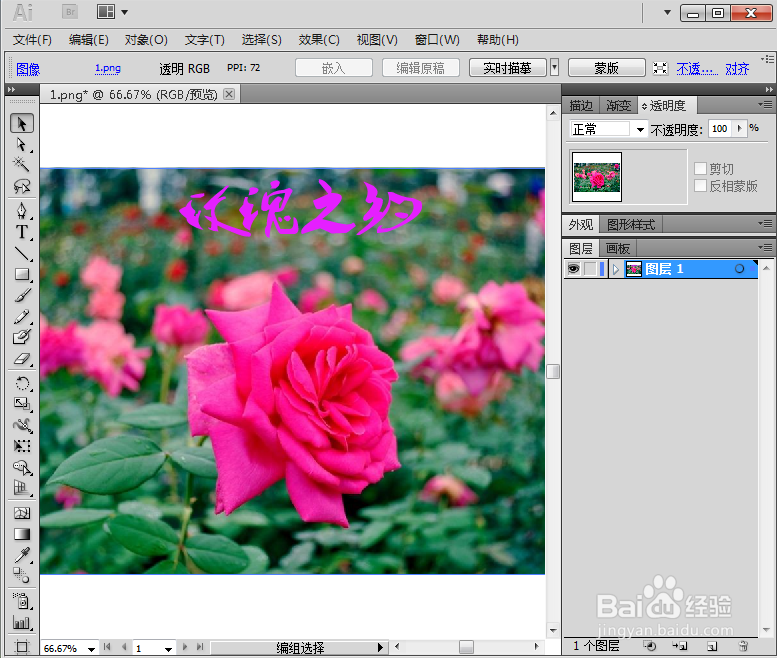Select the Rectangle tool

(x=22, y=274)
